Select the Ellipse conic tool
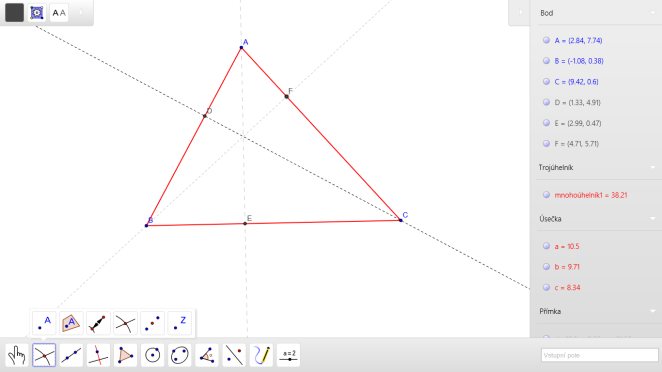Viewport: 662px width, 372px height. click(179, 355)
